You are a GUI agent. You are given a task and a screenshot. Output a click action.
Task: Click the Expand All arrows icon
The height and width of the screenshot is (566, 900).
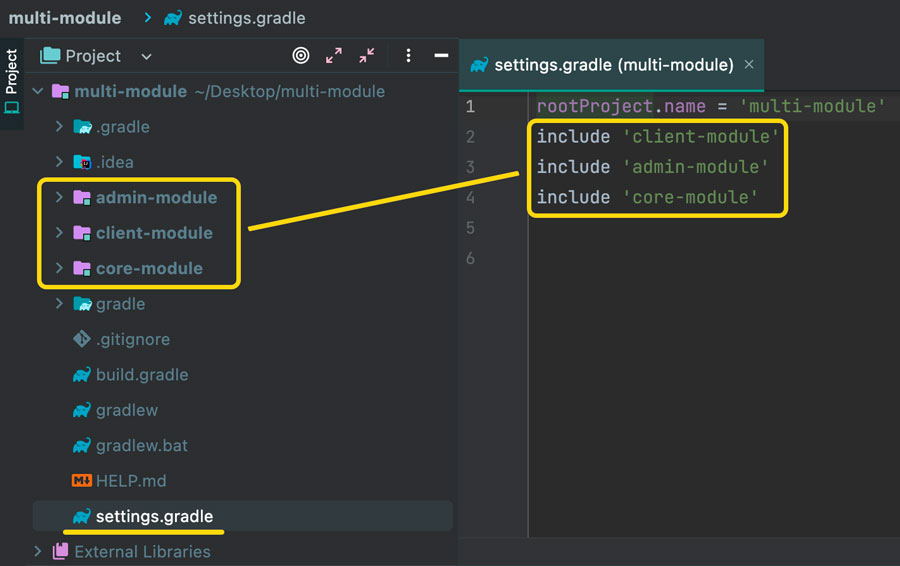(x=333, y=56)
